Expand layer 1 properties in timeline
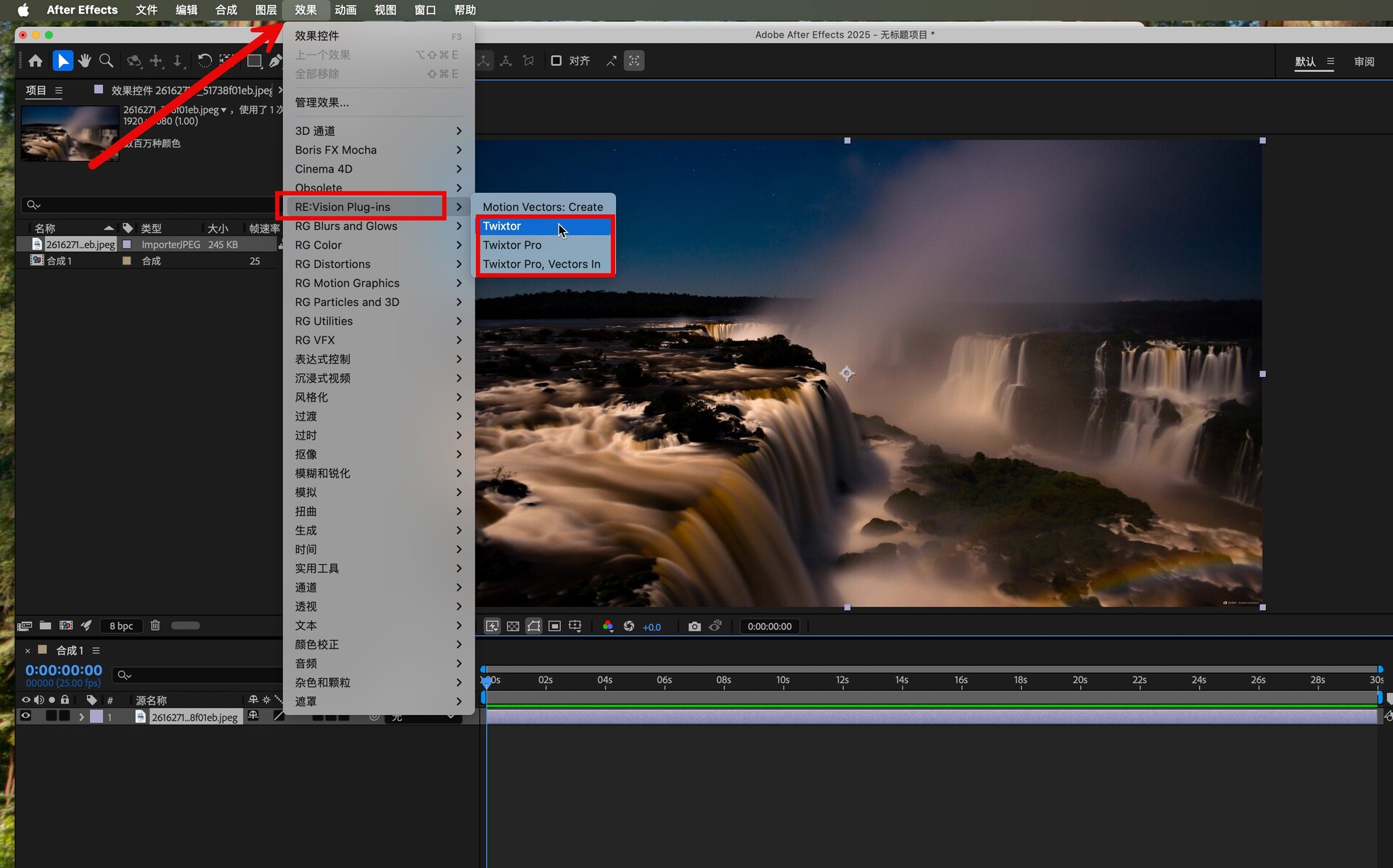Screen dimensions: 1393x868 (81, 716)
